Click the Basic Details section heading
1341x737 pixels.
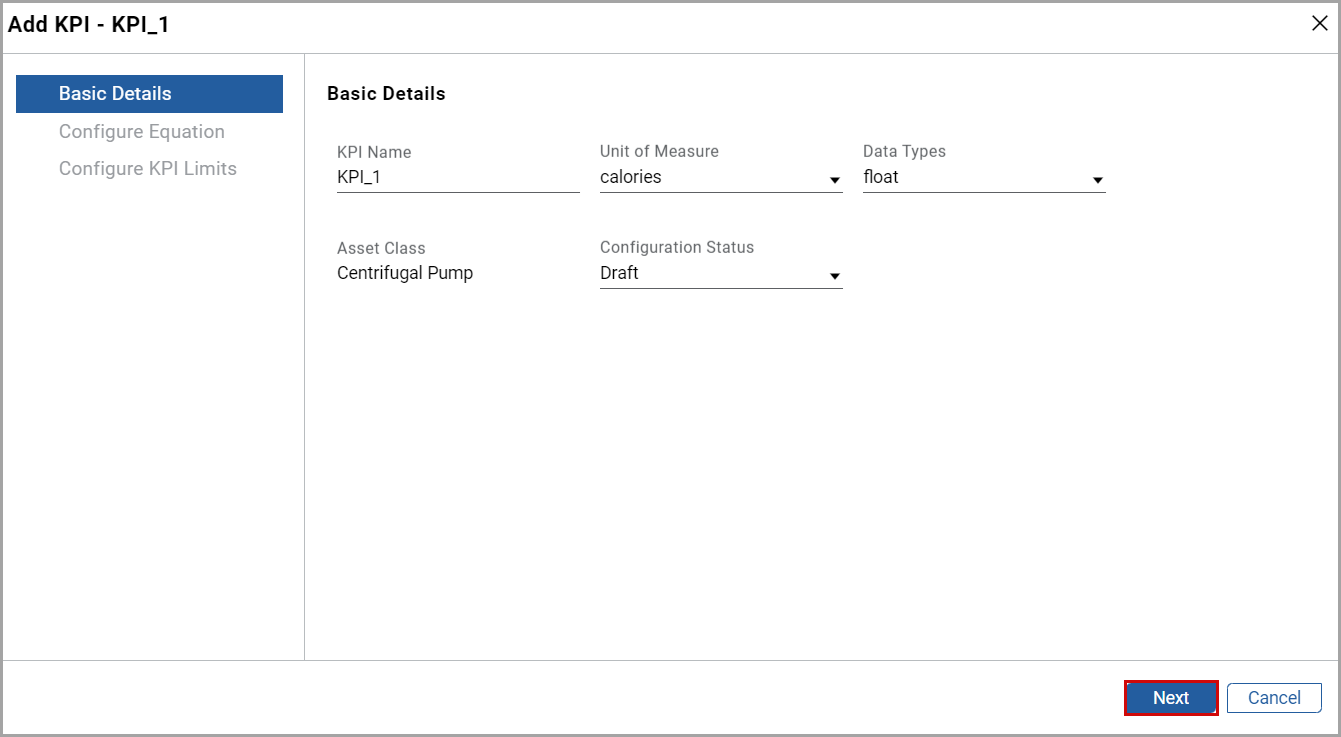click(x=386, y=93)
